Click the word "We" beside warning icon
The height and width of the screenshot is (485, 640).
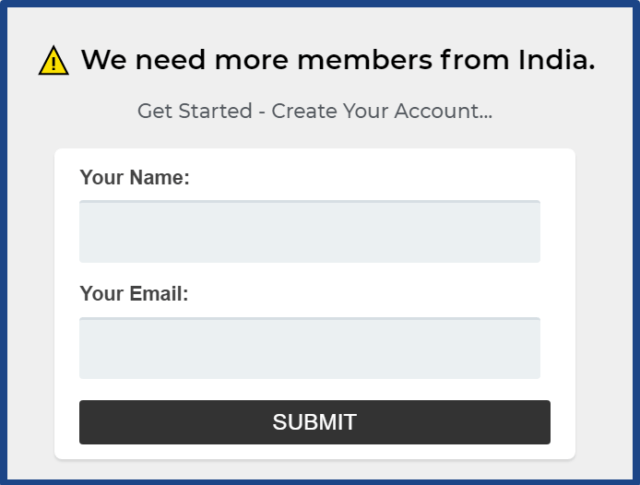(104, 60)
